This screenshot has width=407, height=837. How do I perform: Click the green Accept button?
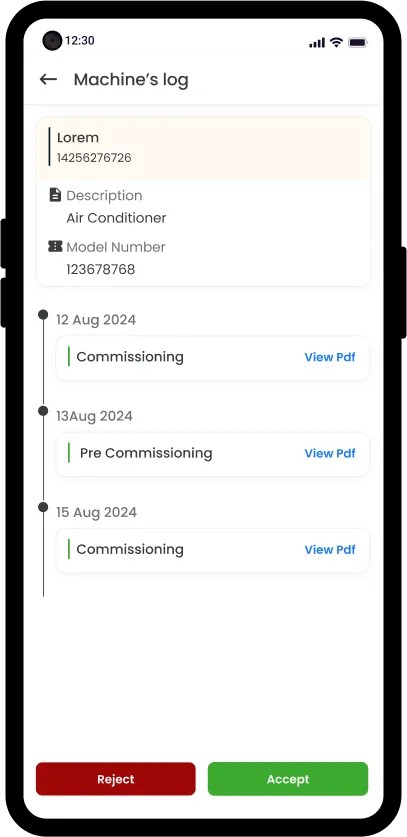click(x=288, y=779)
